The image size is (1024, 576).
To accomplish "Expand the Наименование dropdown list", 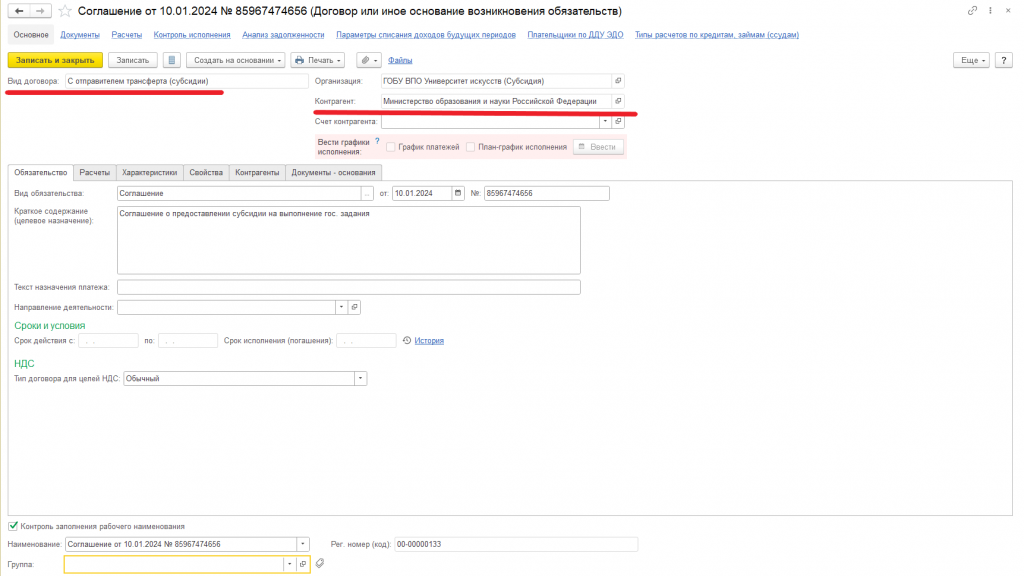I will coord(303,544).
